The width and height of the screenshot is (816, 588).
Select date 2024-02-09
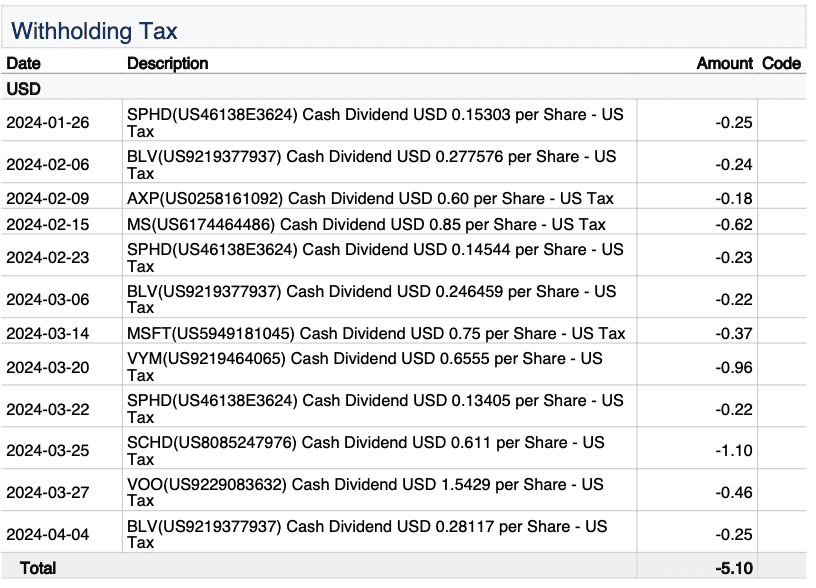pos(48,198)
